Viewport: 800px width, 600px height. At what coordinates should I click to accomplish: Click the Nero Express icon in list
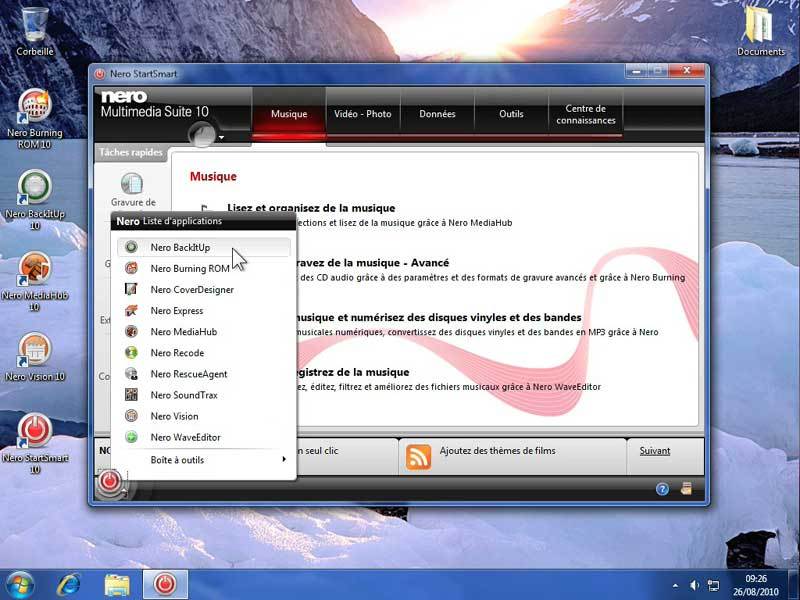coord(131,310)
